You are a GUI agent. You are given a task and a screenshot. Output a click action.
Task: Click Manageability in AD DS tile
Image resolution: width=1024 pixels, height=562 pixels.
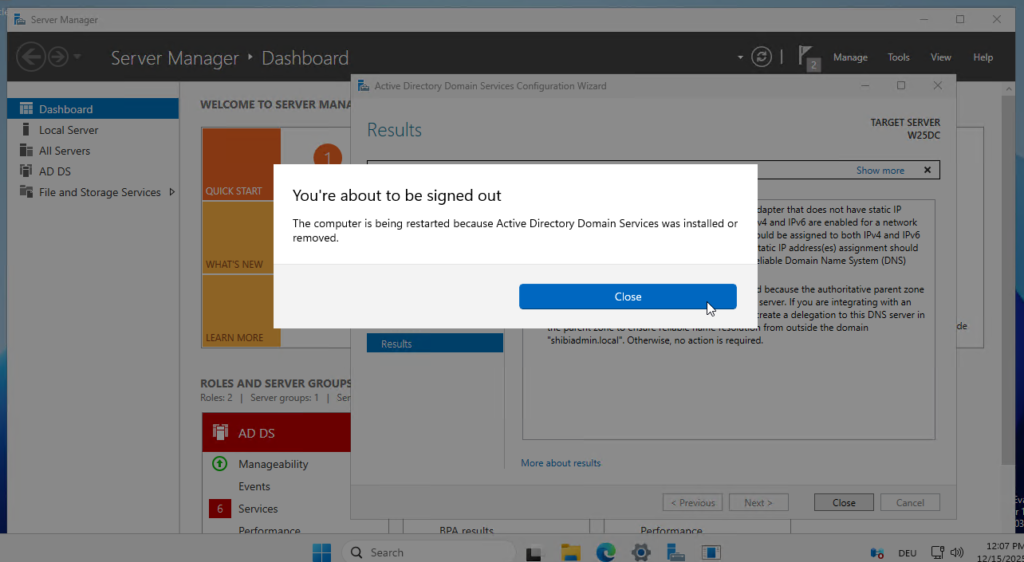273,464
